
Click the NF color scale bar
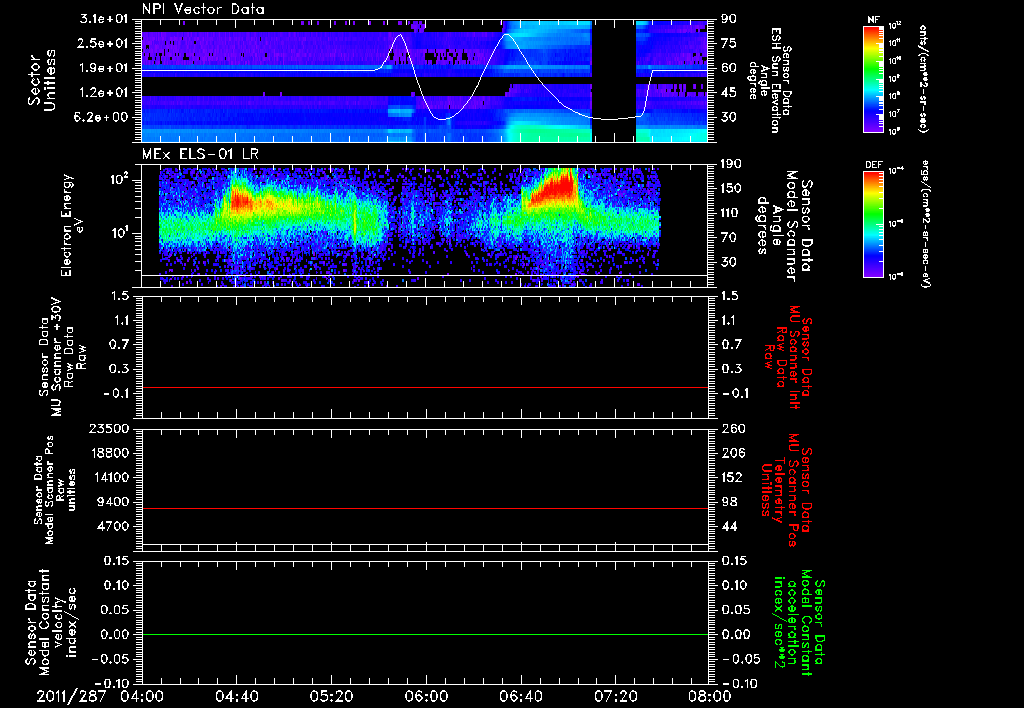pos(873,78)
